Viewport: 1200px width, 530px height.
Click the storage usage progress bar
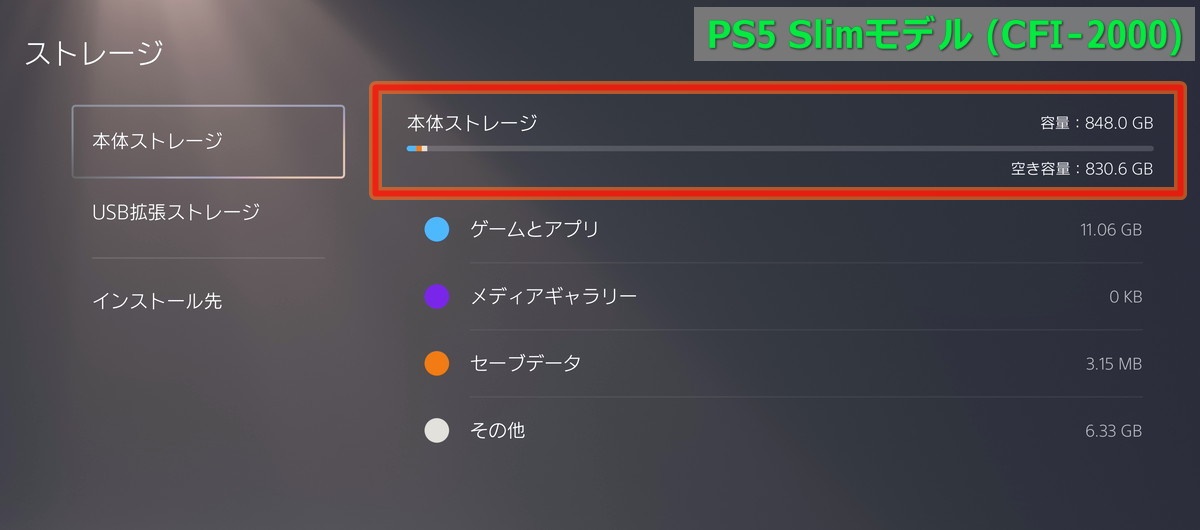click(x=780, y=148)
